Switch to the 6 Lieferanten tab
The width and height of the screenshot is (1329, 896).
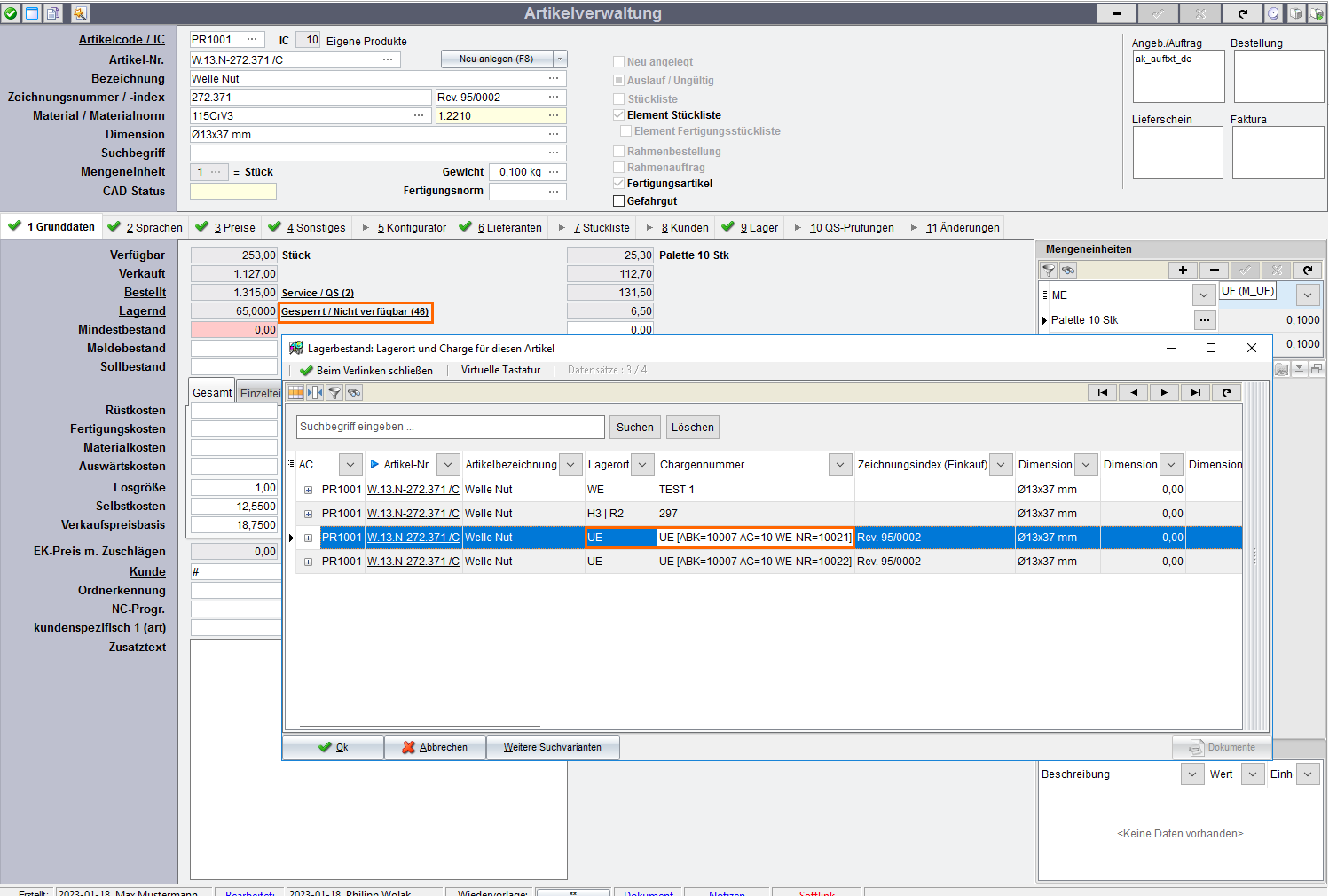coord(501,227)
